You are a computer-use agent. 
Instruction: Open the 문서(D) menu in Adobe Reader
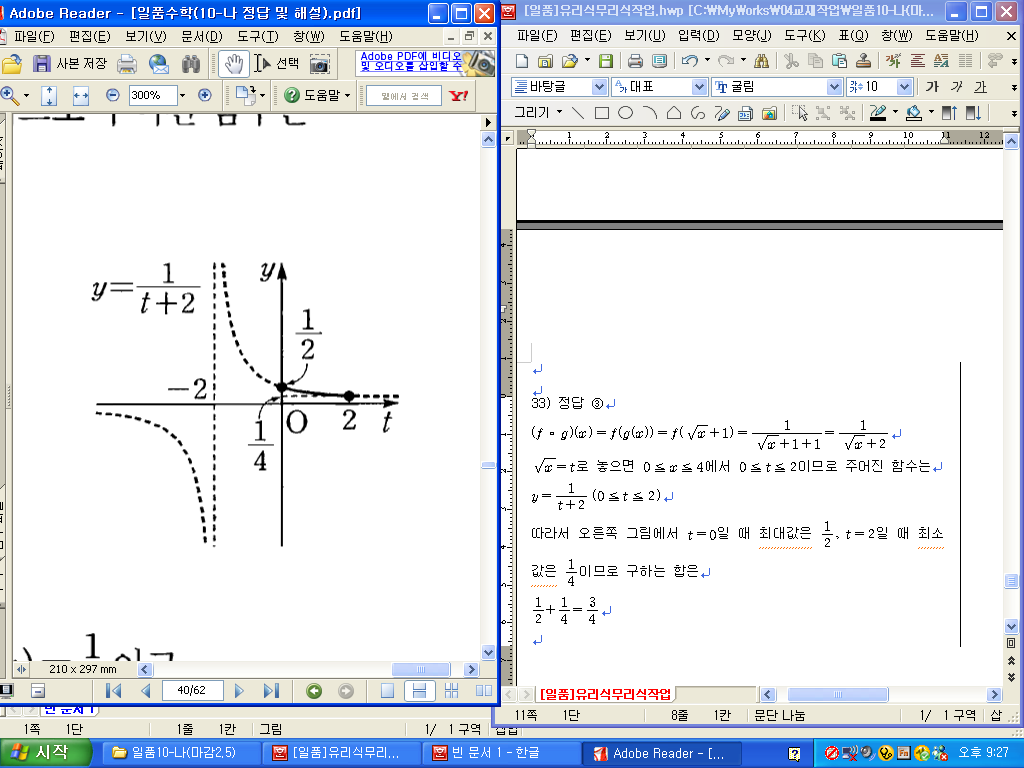[x=201, y=36]
